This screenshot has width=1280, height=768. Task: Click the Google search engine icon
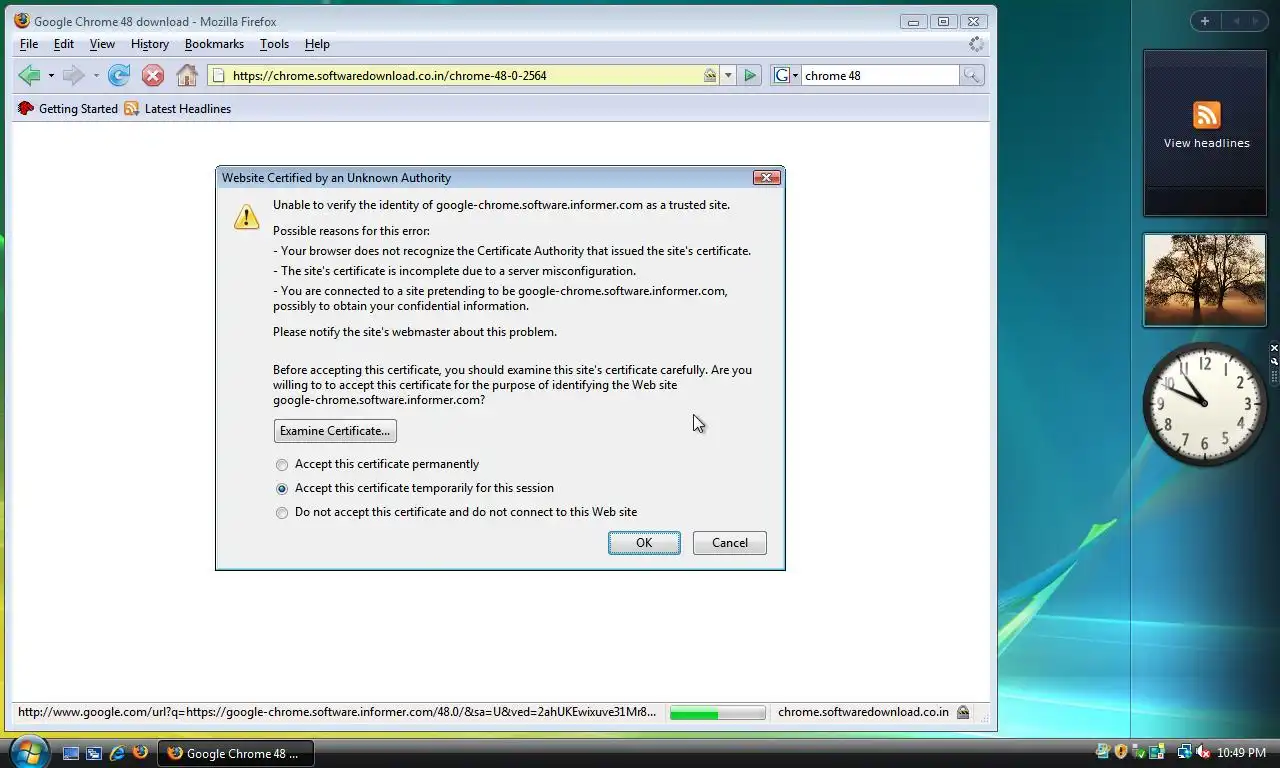[x=782, y=75]
